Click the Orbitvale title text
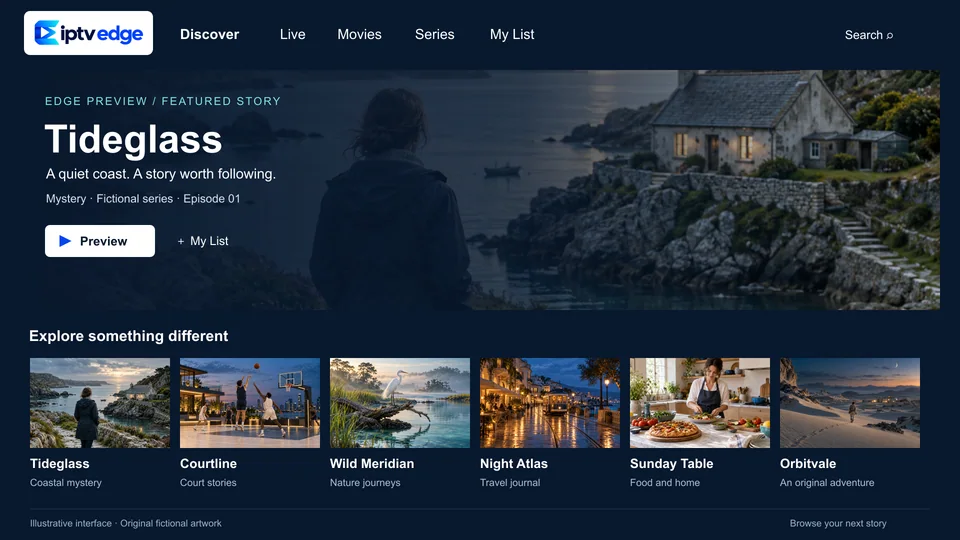 coord(808,463)
